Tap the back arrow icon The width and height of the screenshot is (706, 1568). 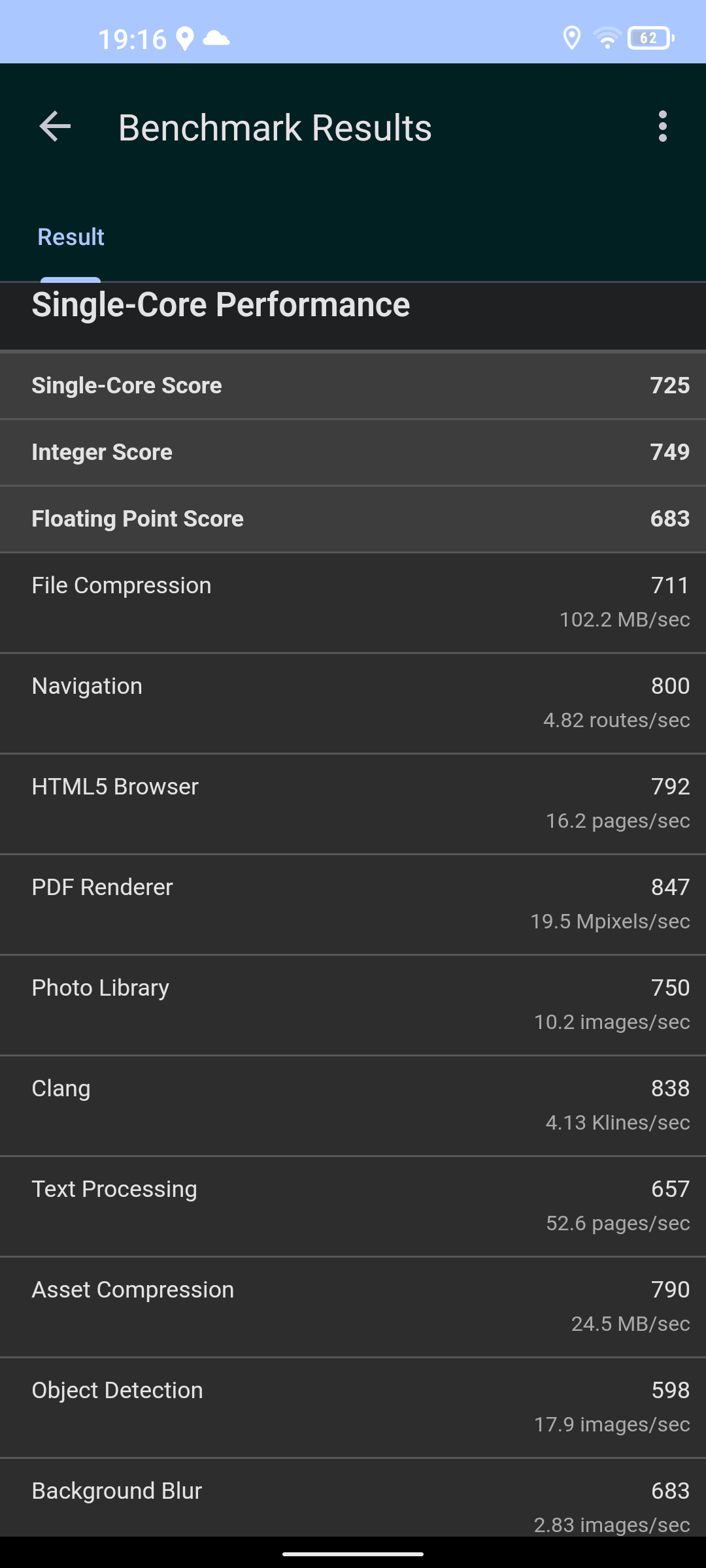click(55, 126)
